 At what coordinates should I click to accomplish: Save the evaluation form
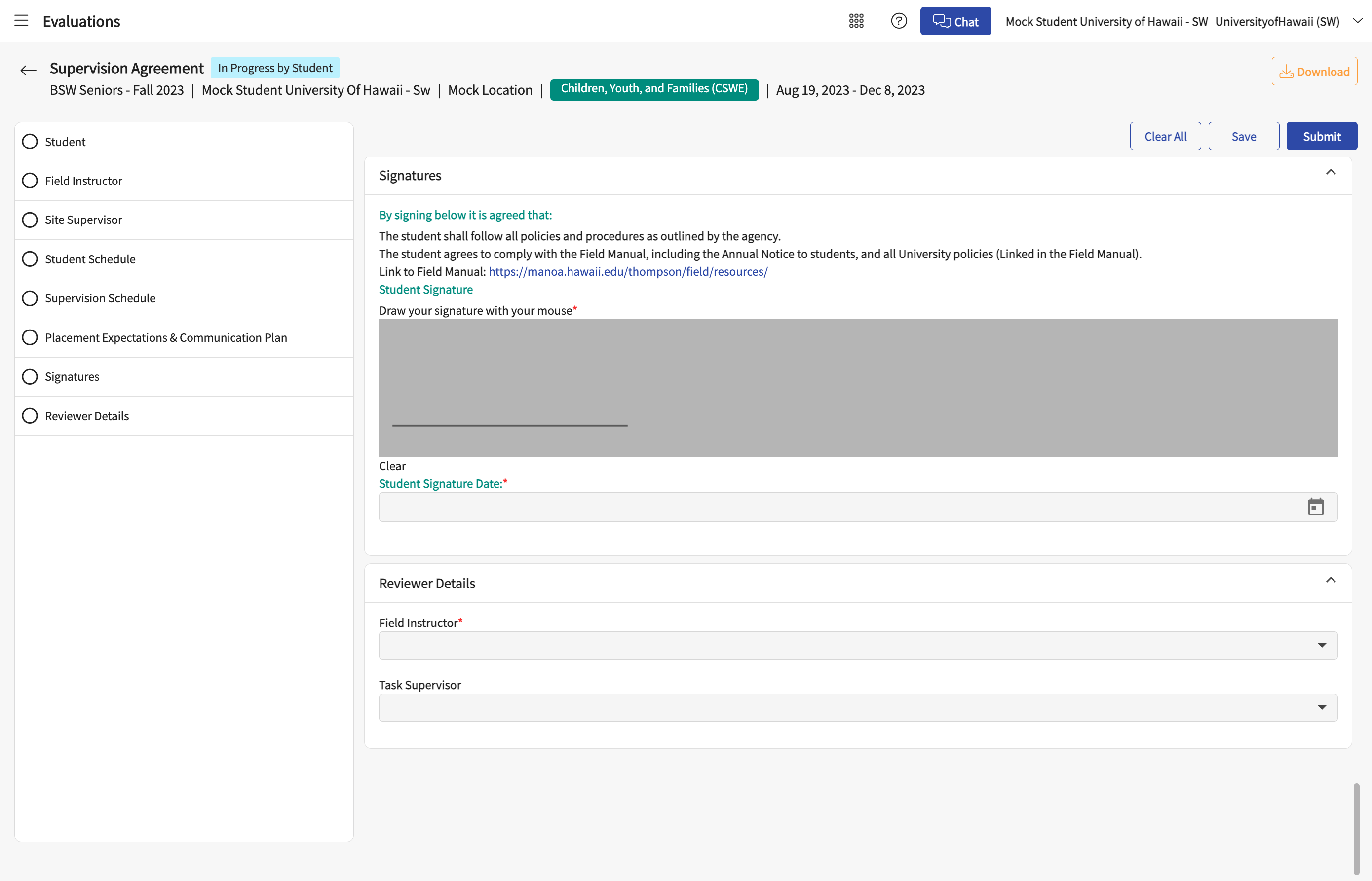coord(1243,136)
